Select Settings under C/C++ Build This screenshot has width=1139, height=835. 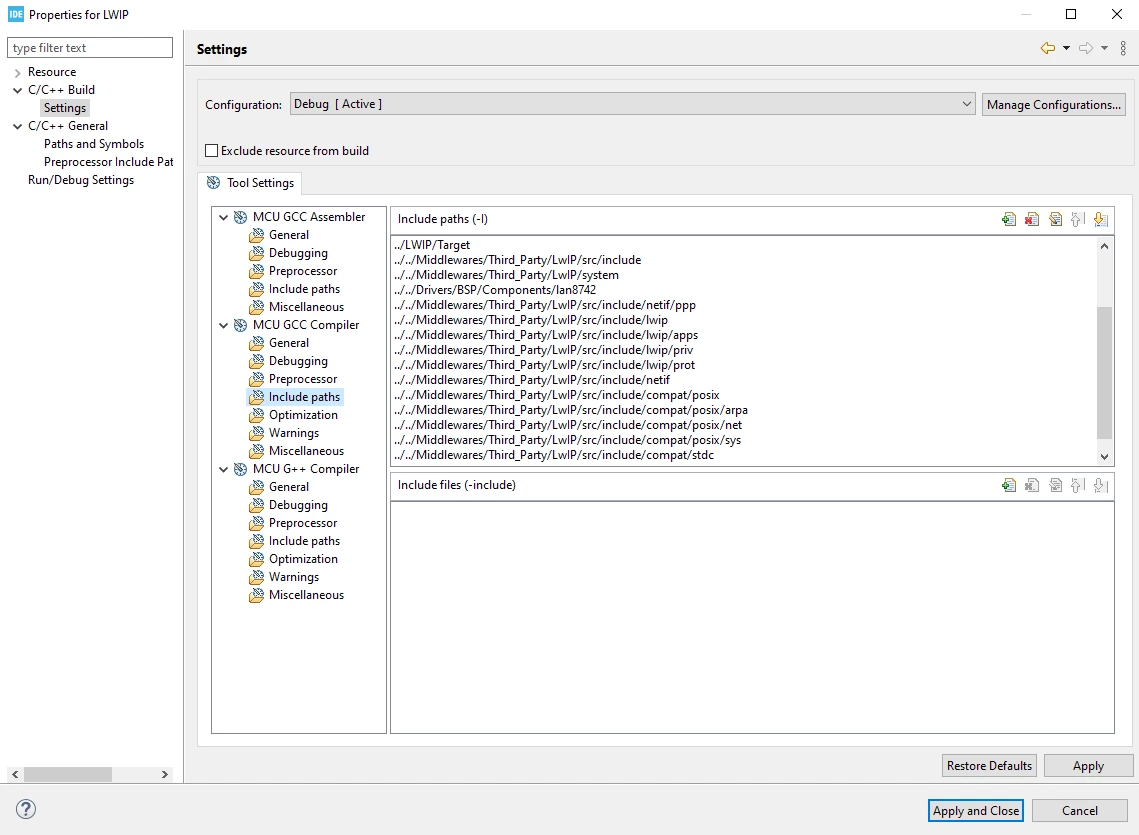click(65, 108)
